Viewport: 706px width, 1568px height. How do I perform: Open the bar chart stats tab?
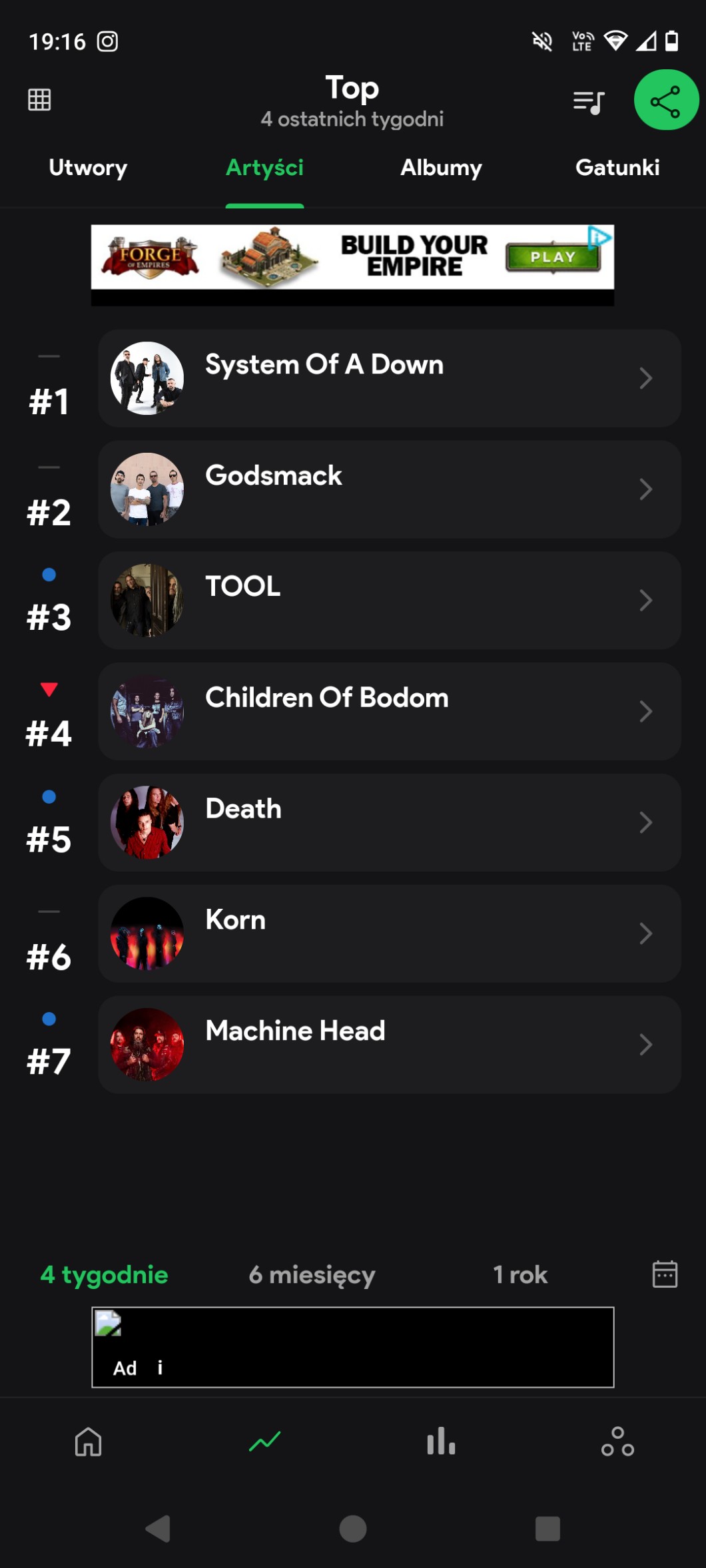(441, 1442)
